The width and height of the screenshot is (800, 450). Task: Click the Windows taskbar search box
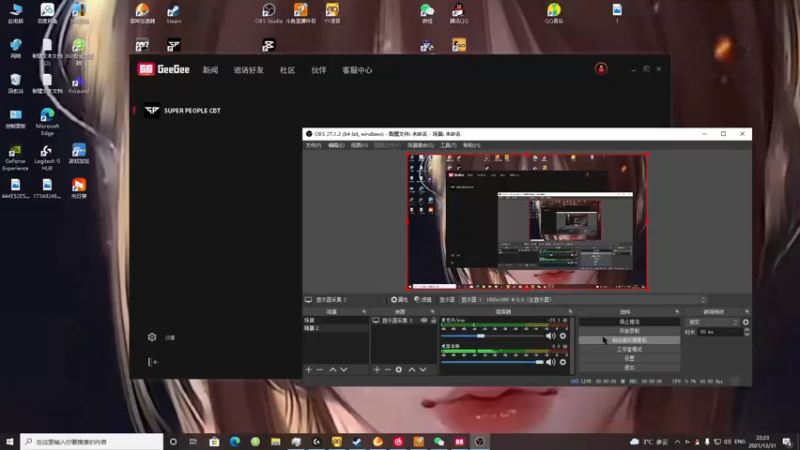coord(92,441)
